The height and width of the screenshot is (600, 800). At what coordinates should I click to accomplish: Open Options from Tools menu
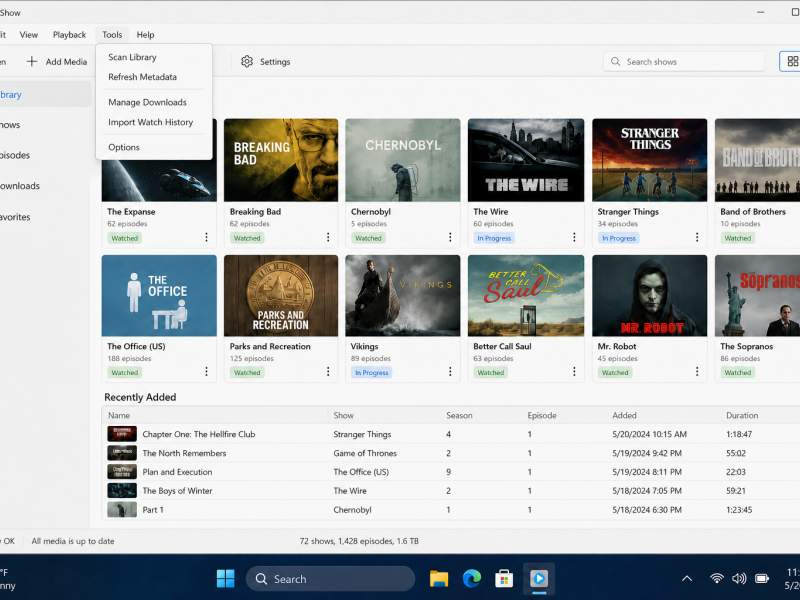coord(154,147)
